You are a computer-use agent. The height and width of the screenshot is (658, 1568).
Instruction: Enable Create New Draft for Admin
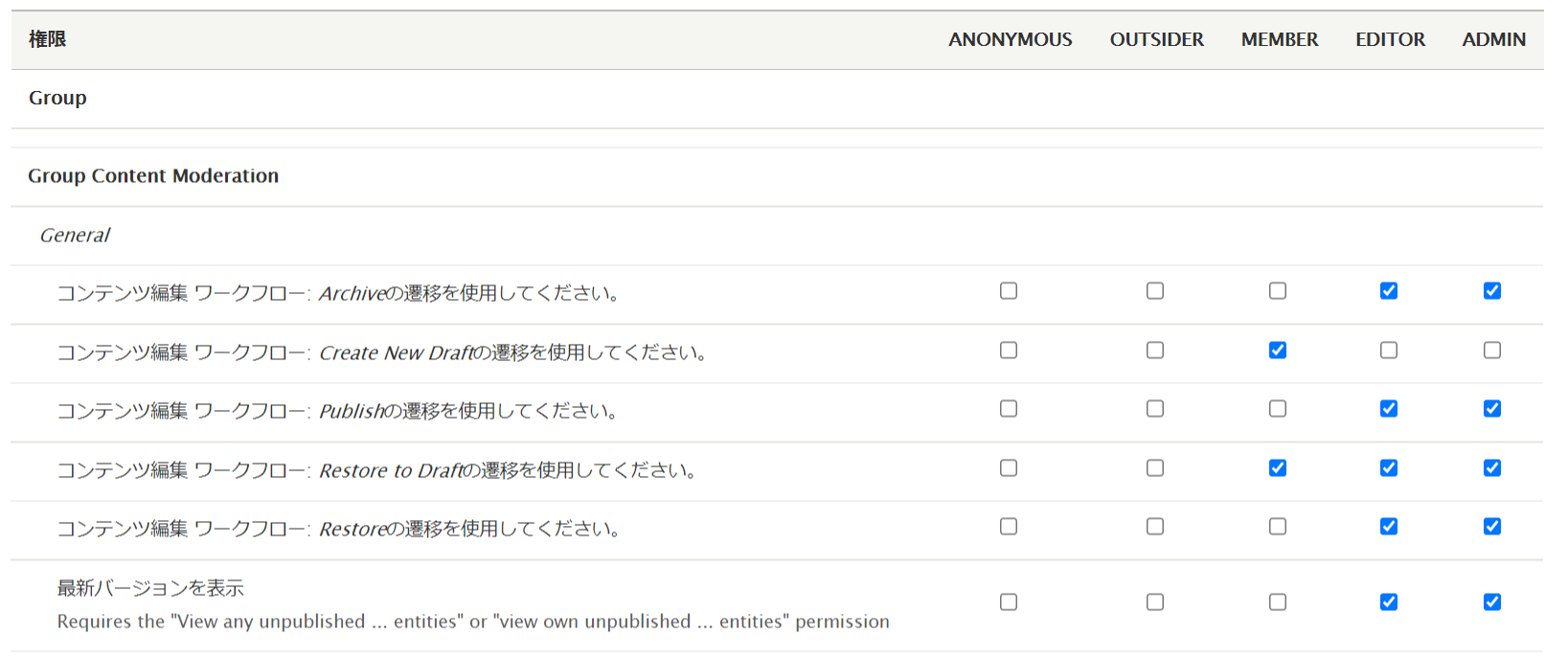pos(1492,351)
